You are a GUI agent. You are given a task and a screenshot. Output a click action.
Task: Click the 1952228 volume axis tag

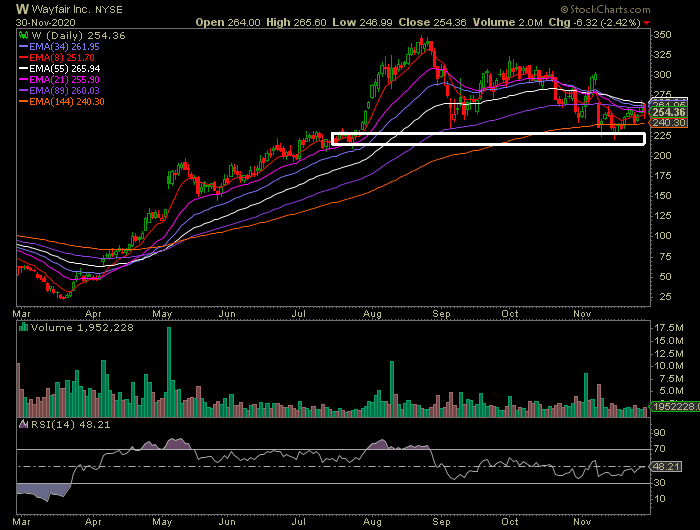pyautogui.click(x=675, y=406)
